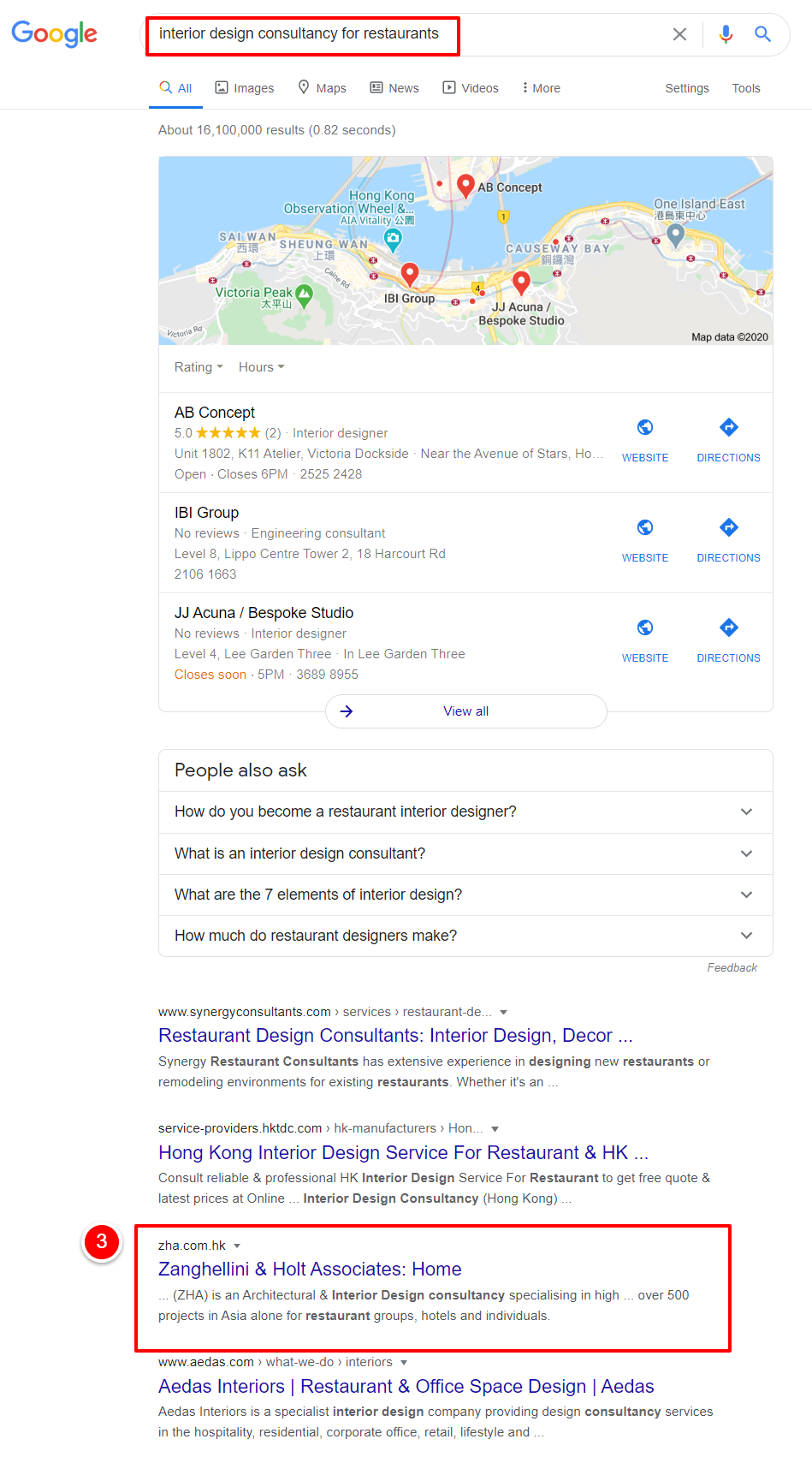
Task: Expand 'How do you become a restaurant interior designer?'
Action: tap(465, 812)
